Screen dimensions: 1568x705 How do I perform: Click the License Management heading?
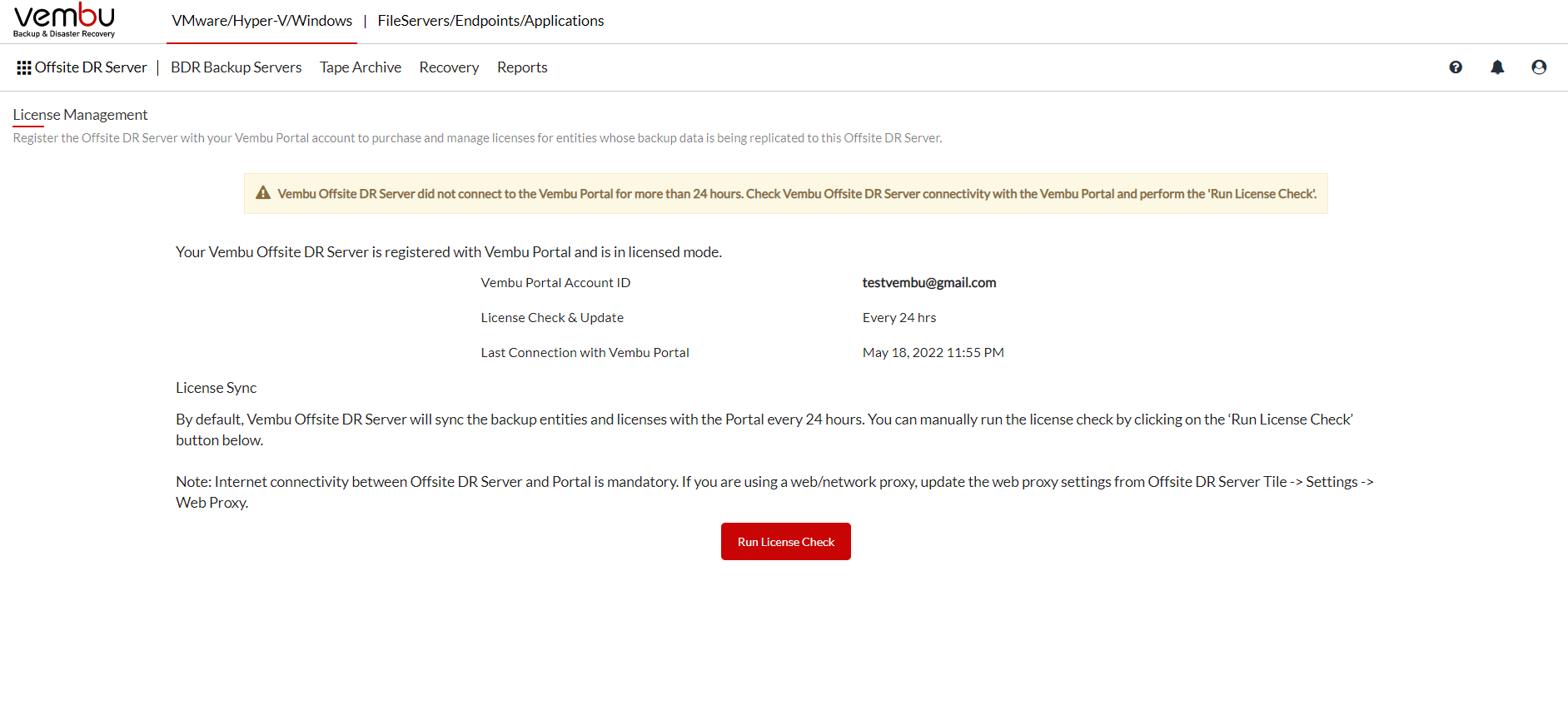pos(80,115)
